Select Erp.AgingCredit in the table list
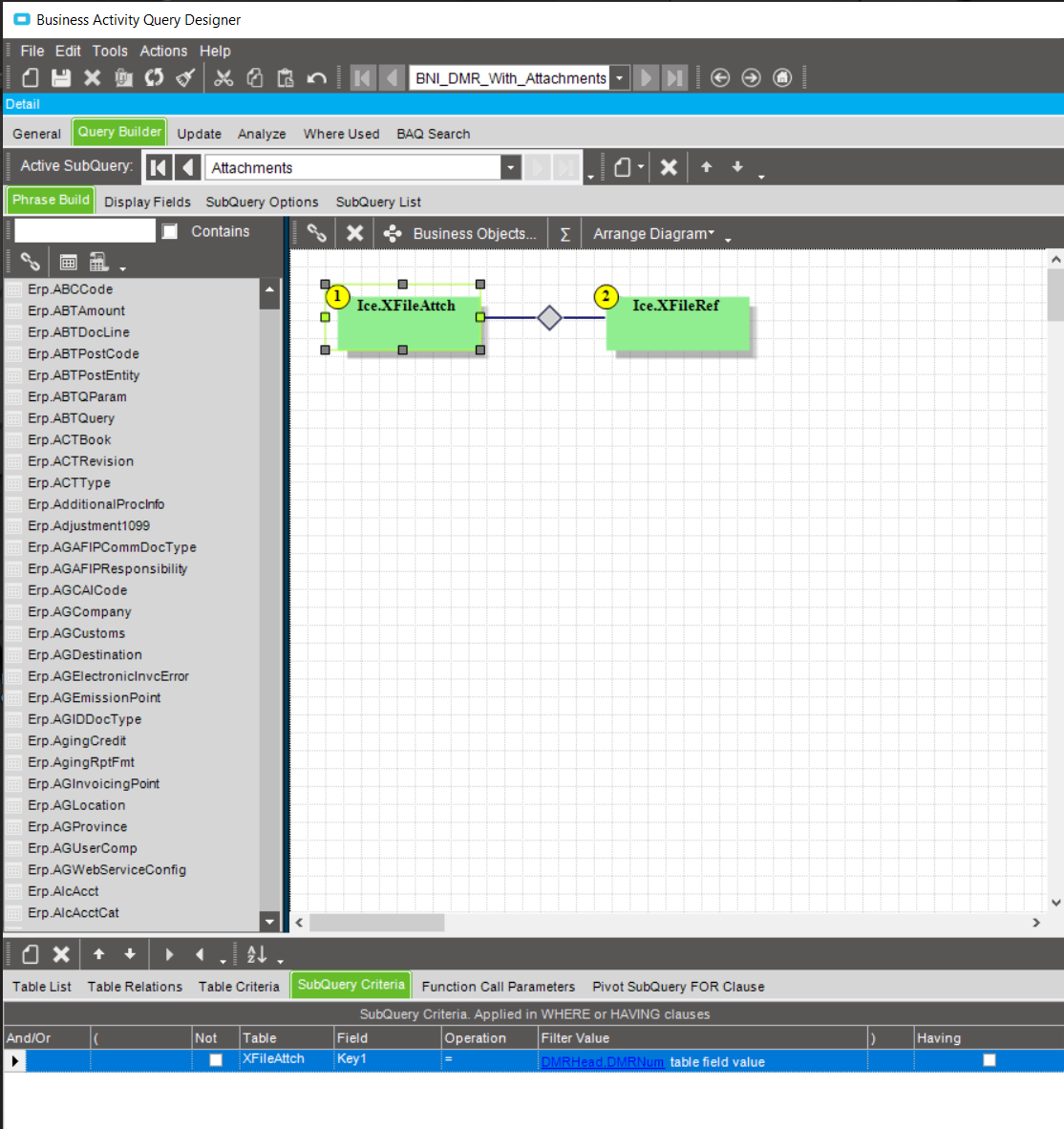This screenshot has height=1129, width=1064. (77, 741)
